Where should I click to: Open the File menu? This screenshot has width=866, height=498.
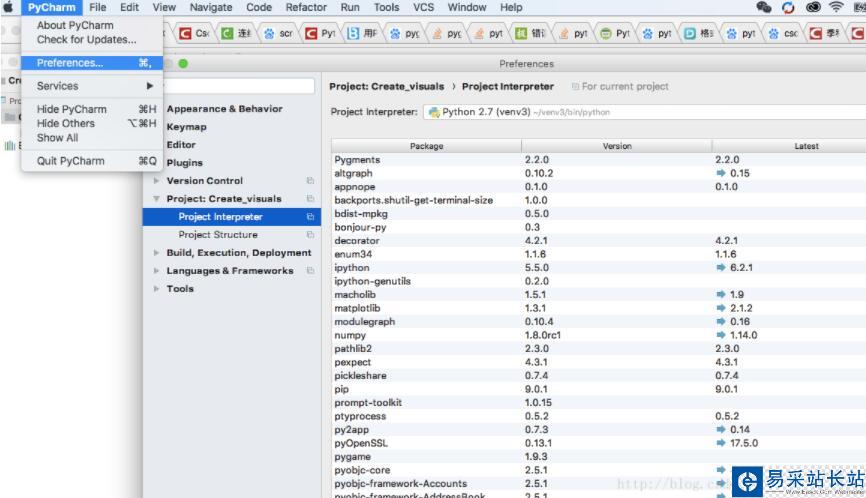point(98,8)
